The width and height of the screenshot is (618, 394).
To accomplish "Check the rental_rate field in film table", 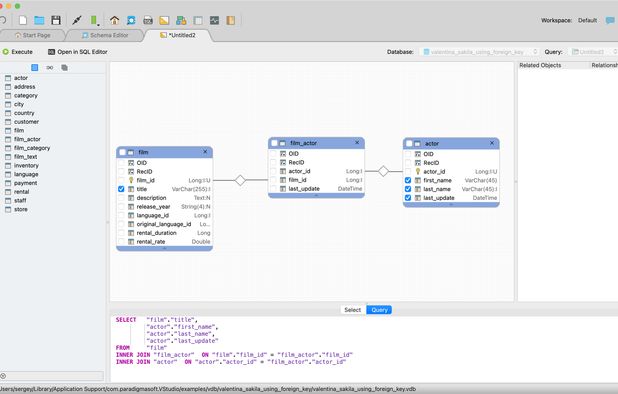I will point(121,242).
